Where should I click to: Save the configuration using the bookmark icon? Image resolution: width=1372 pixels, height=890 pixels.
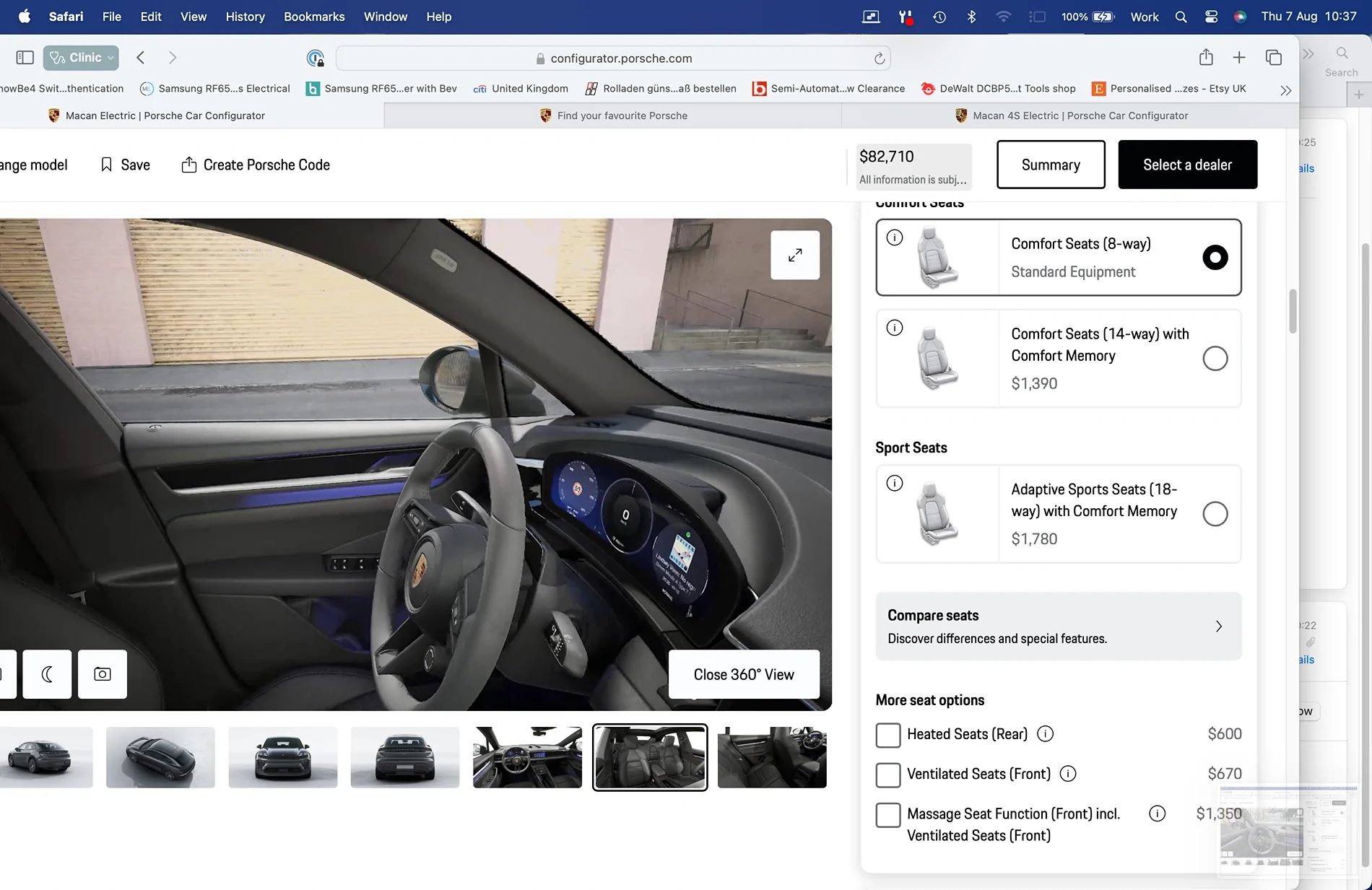click(105, 165)
